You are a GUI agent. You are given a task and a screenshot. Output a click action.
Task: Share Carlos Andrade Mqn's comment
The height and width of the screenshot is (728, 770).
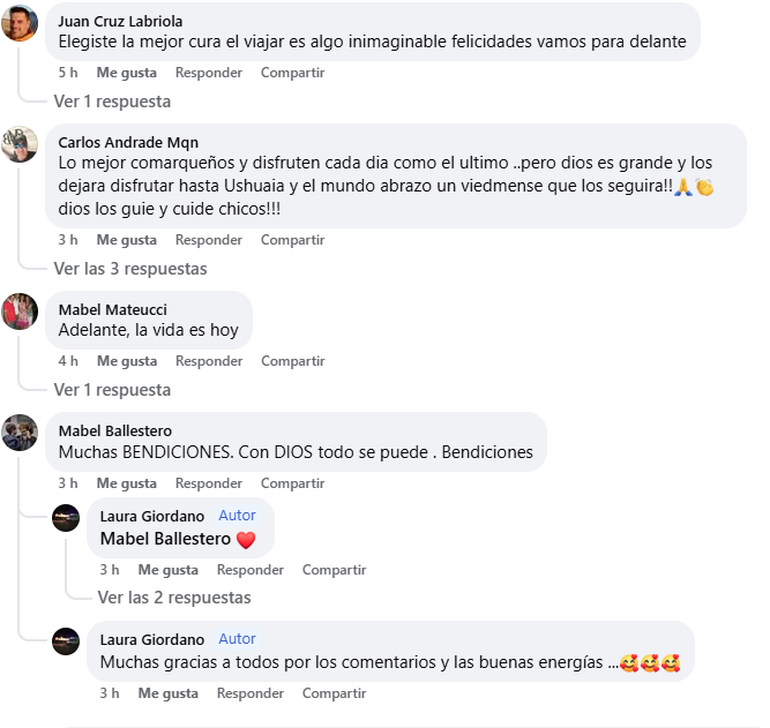[x=292, y=240]
